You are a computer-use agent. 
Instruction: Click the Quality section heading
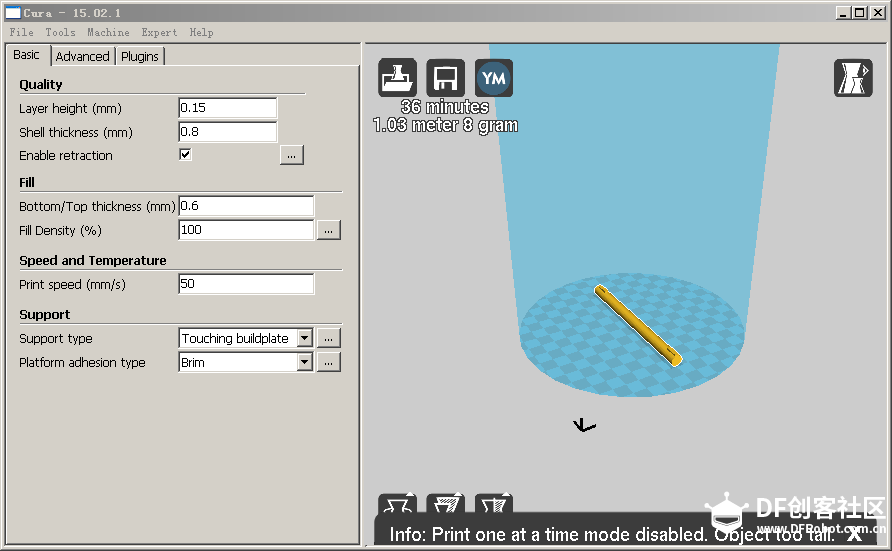[41, 85]
